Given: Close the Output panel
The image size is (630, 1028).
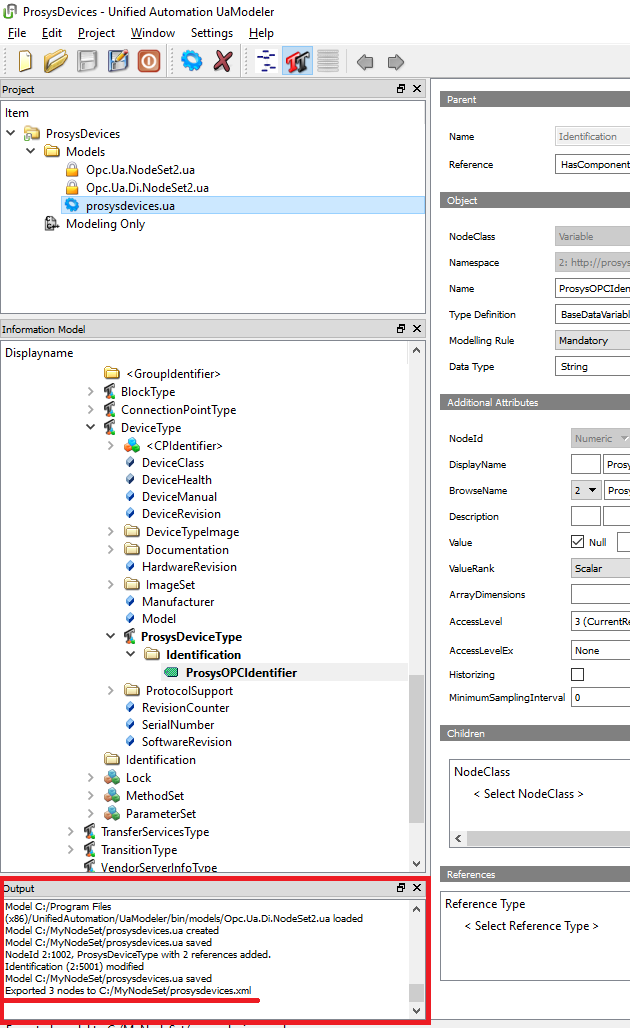Looking at the screenshot, I should [x=417, y=888].
